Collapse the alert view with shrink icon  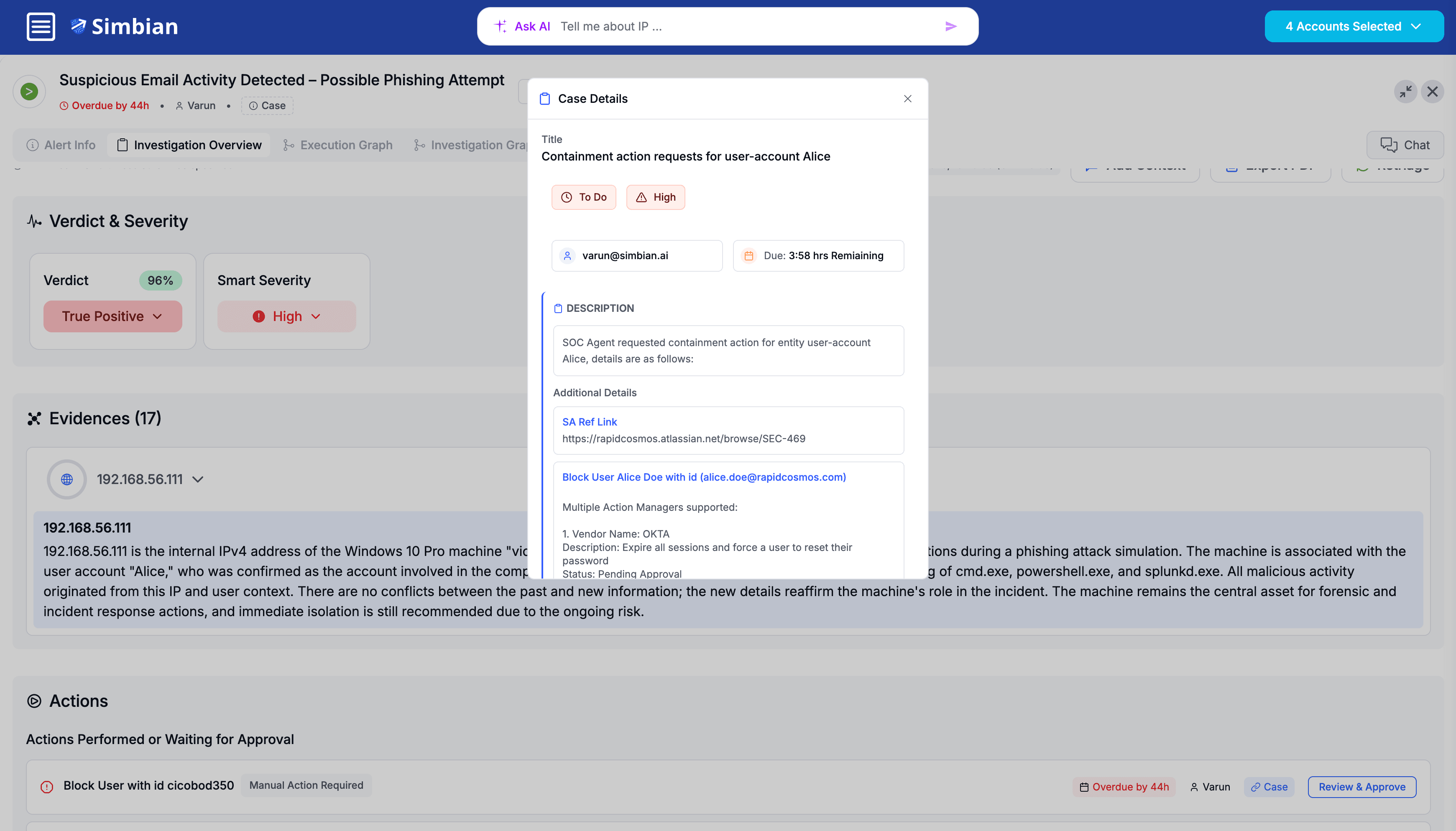tap(1405, 91)
